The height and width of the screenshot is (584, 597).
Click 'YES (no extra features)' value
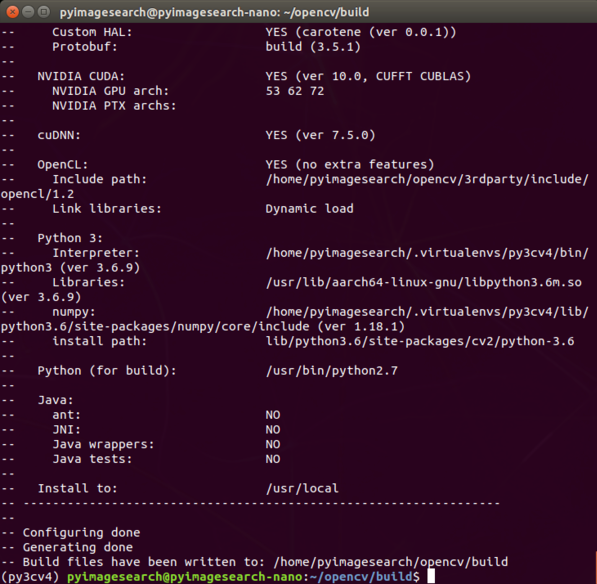[x=350, y=164]
